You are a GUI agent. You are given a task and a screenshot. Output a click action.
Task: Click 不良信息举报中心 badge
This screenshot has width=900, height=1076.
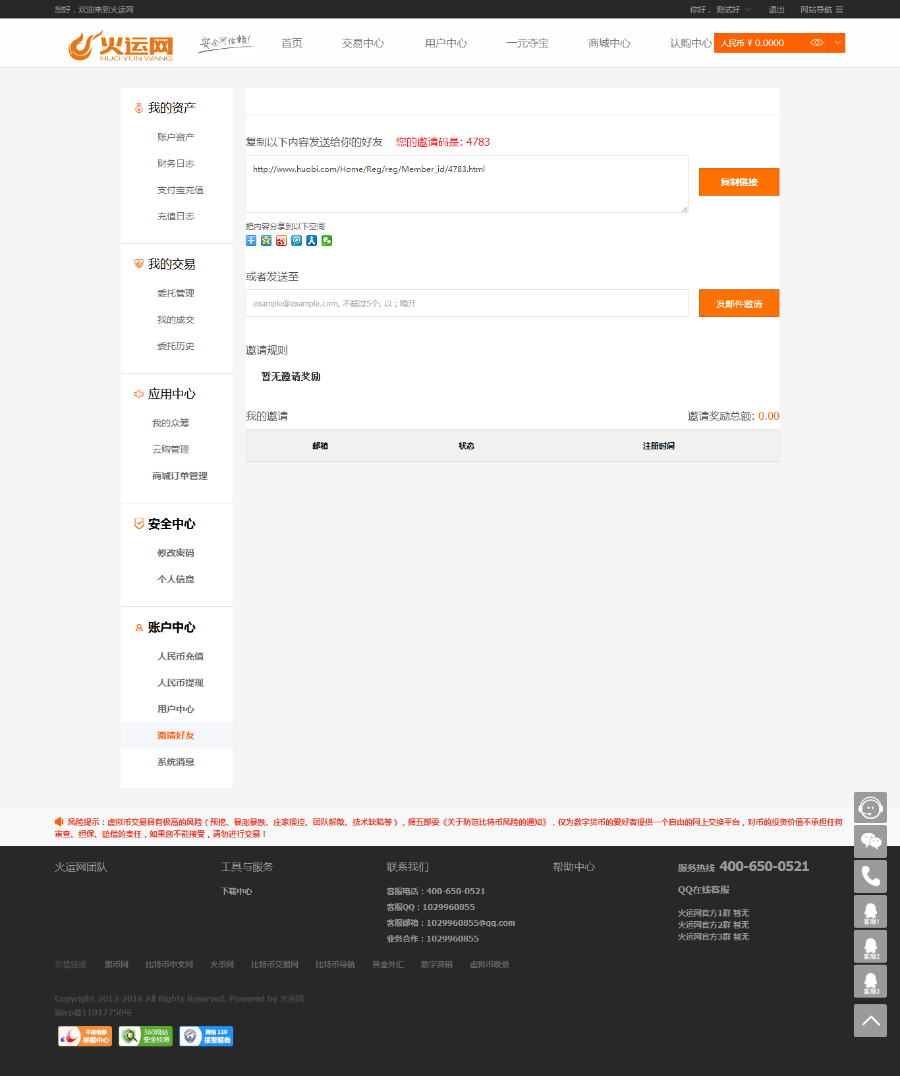84,1036
